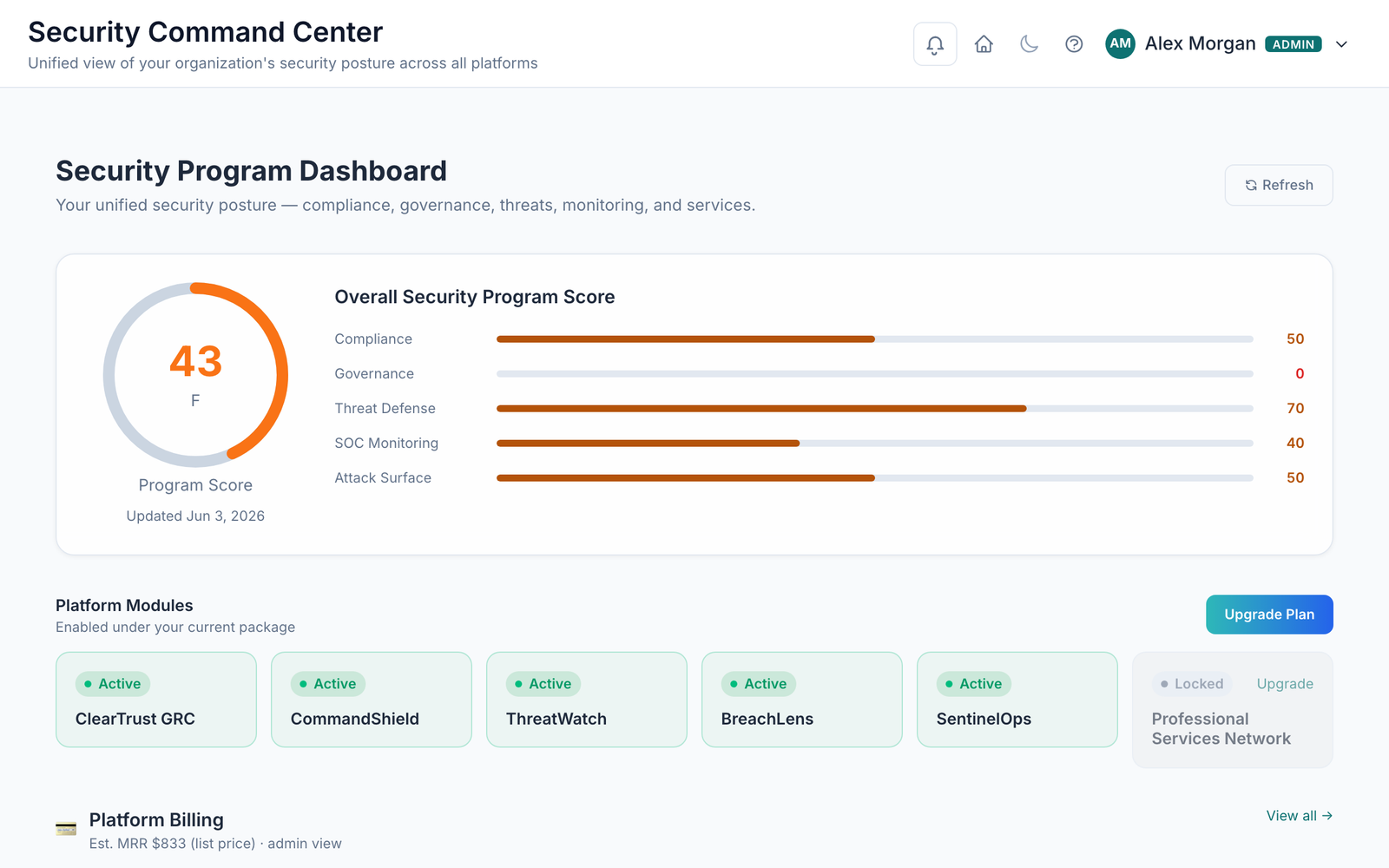The image size is (1389, 868).
Task: Open the ClearTrust GRC module card
Action: click(156, 700)
